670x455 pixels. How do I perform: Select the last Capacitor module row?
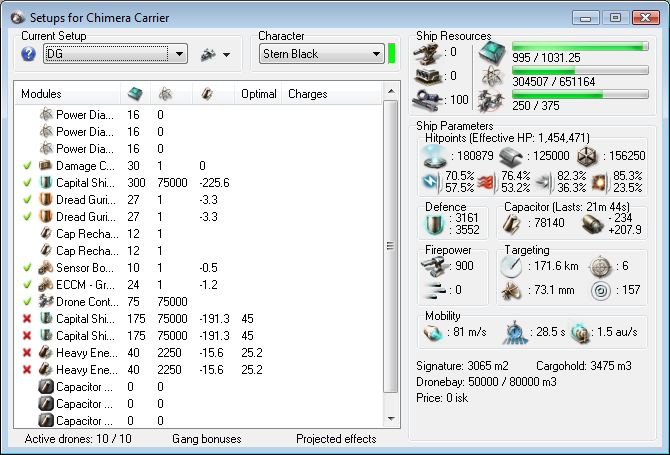(199, 420)
